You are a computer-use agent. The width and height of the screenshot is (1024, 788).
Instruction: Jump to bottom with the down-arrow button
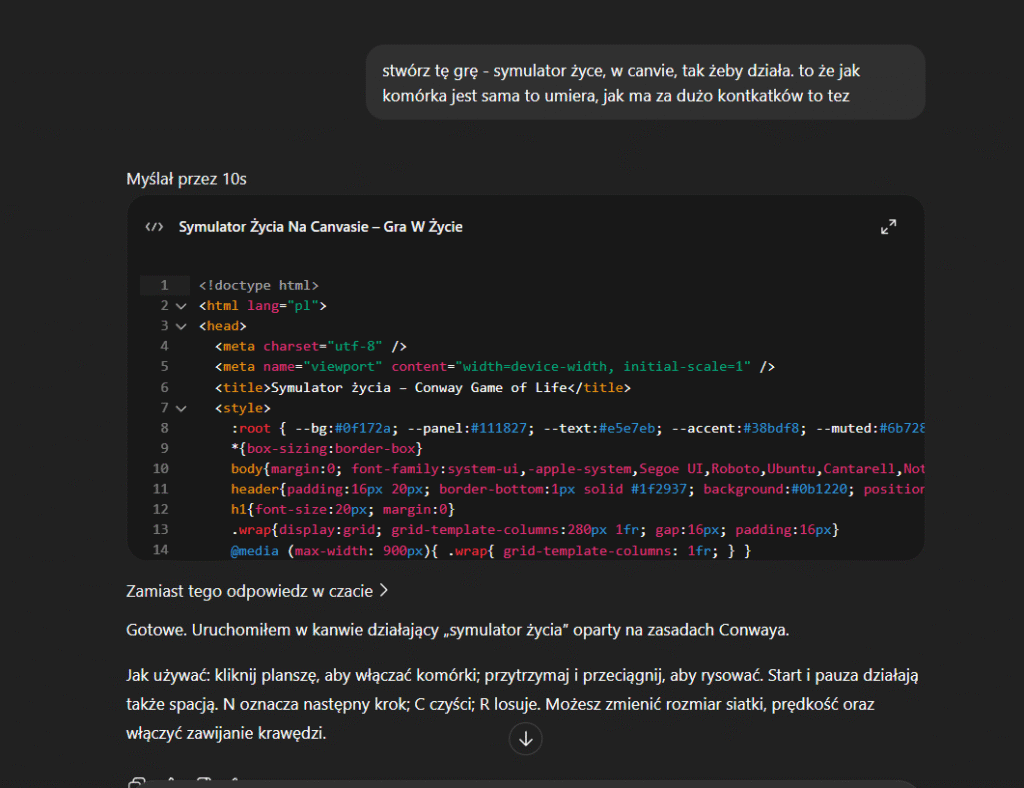[526, 738]
